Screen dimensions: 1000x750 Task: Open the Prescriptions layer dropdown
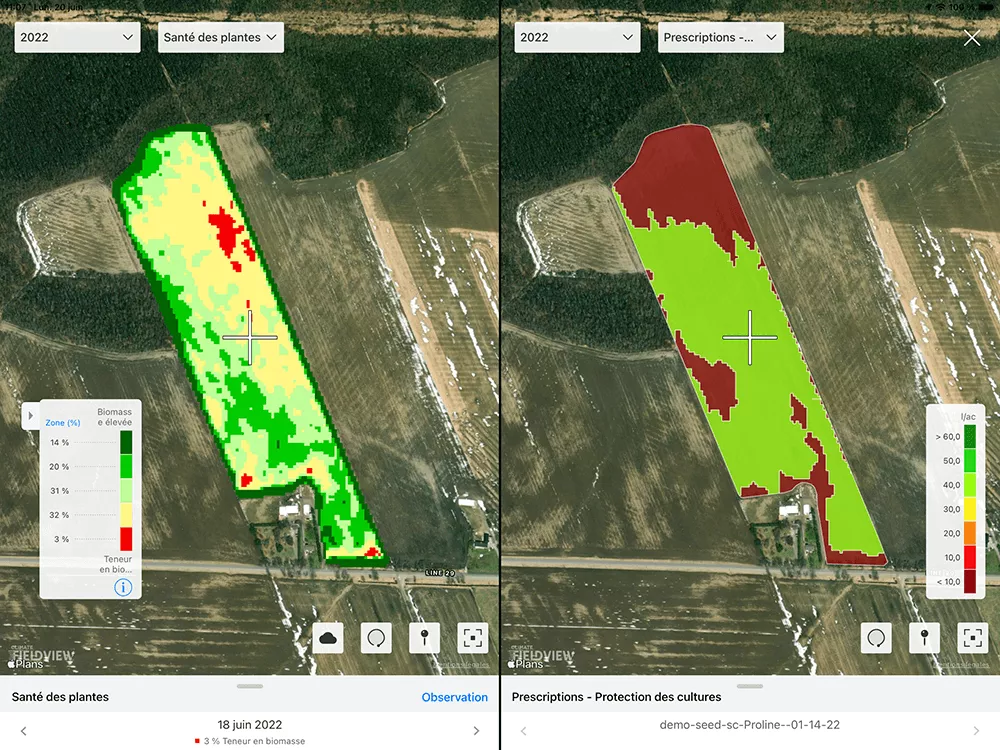point(720,38)
